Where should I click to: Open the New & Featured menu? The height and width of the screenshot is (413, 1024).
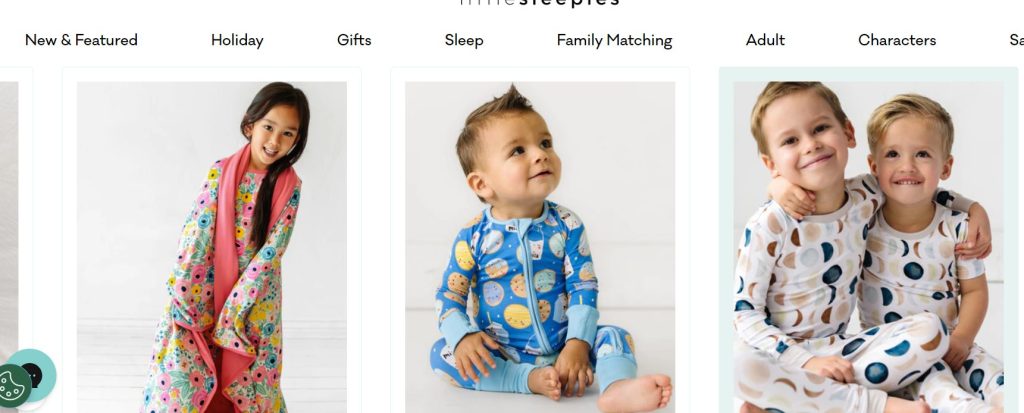81,40
